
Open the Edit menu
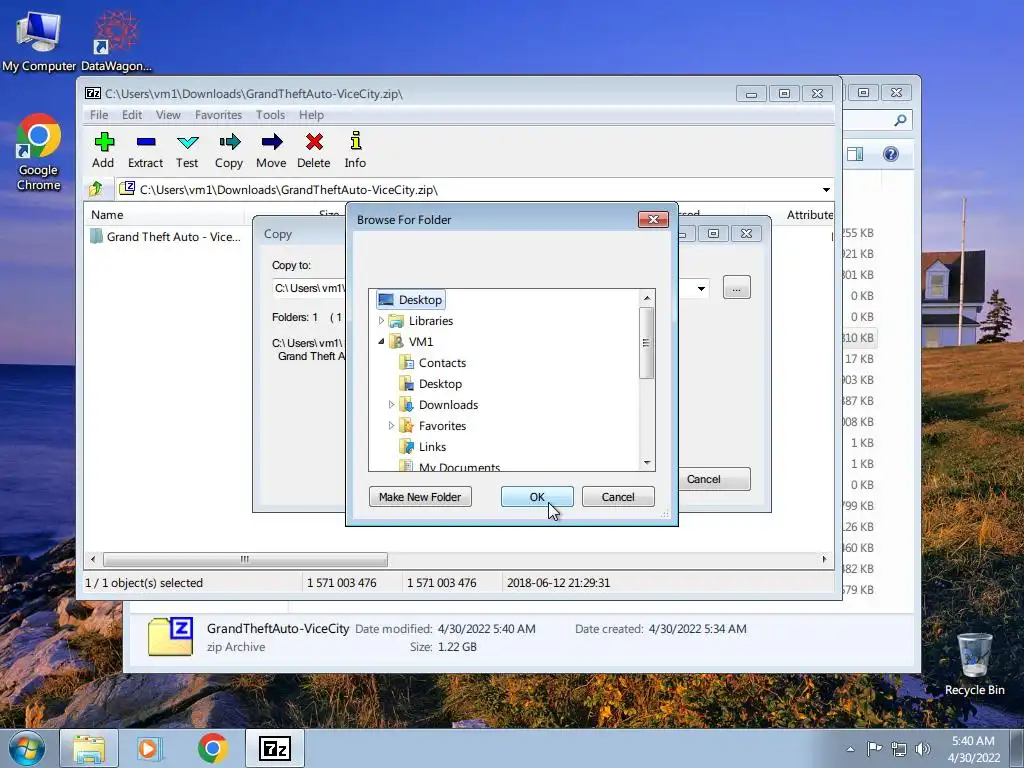pyautogui.click(x=132, y=115)
